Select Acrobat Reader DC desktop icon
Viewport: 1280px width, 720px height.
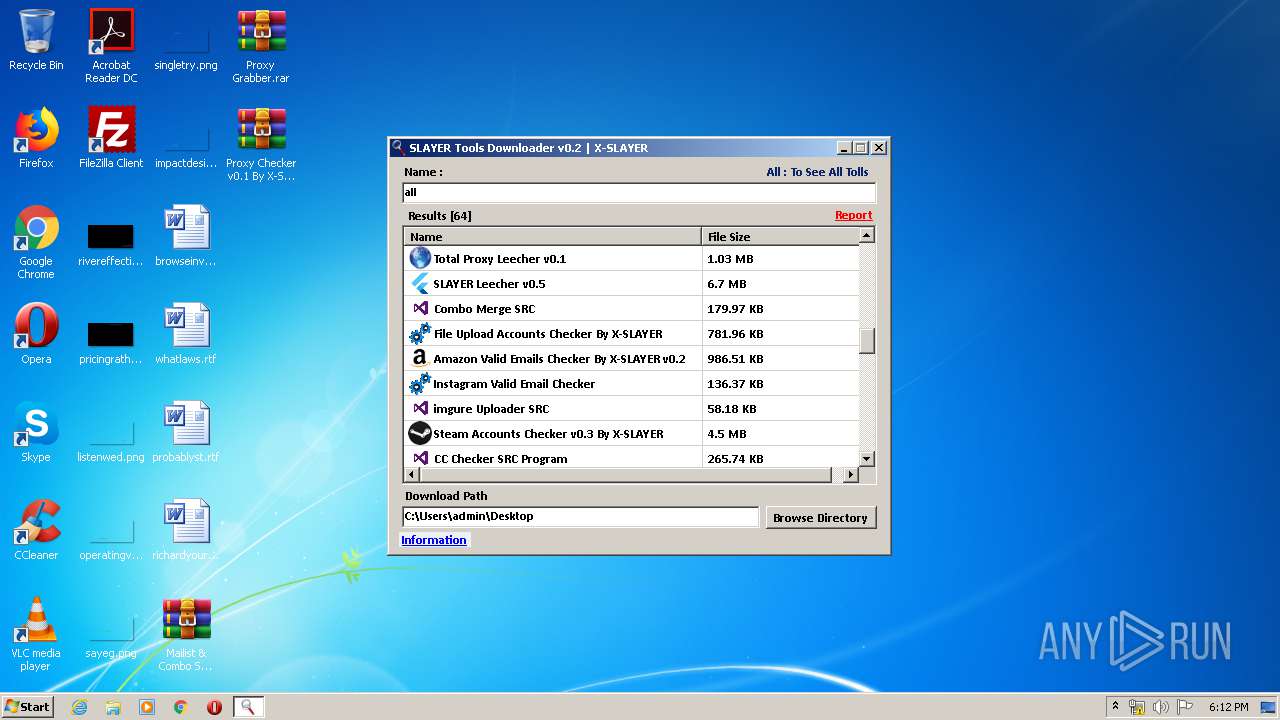[111, 46]
